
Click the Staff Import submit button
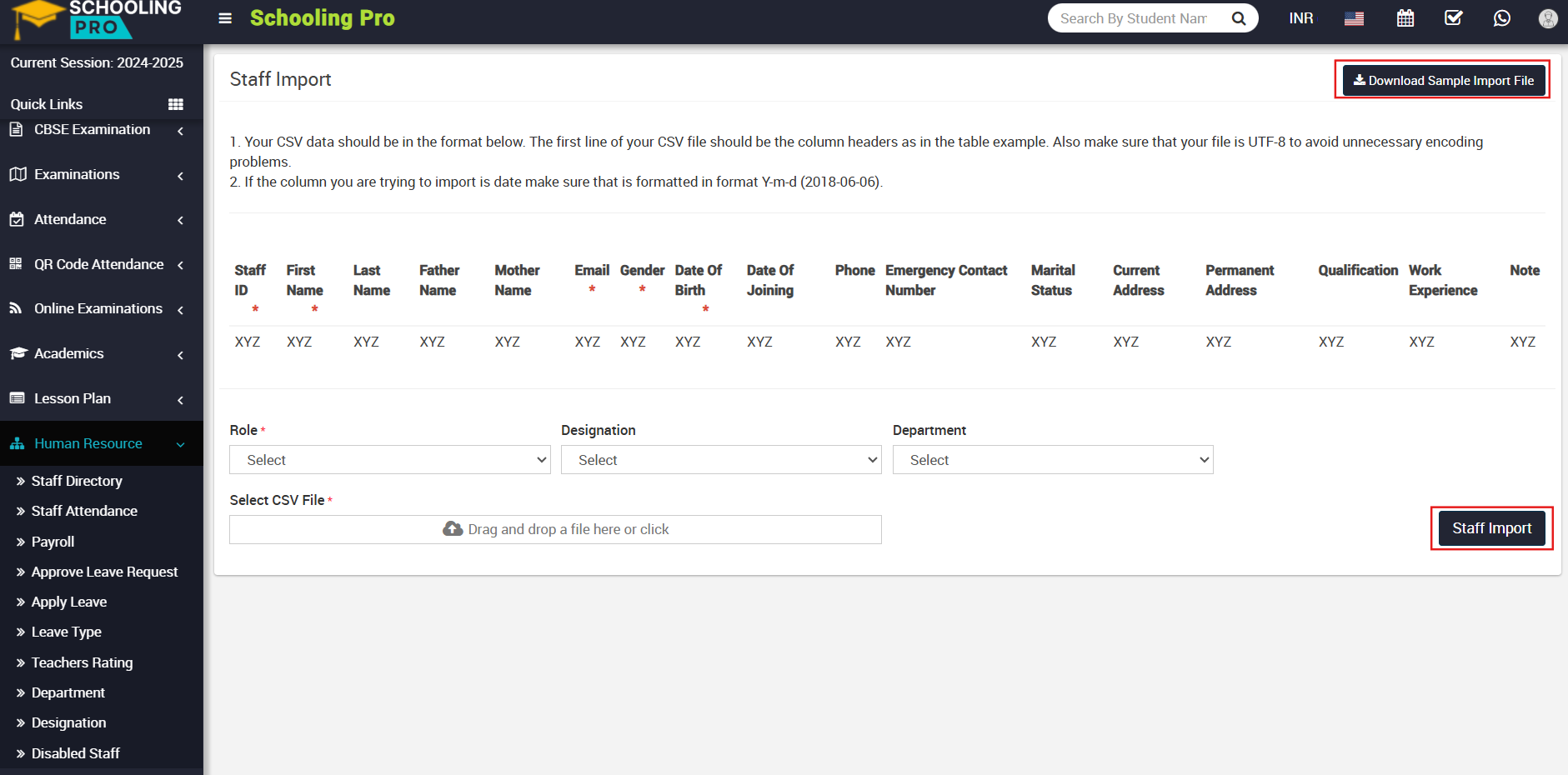point(1491,528)
